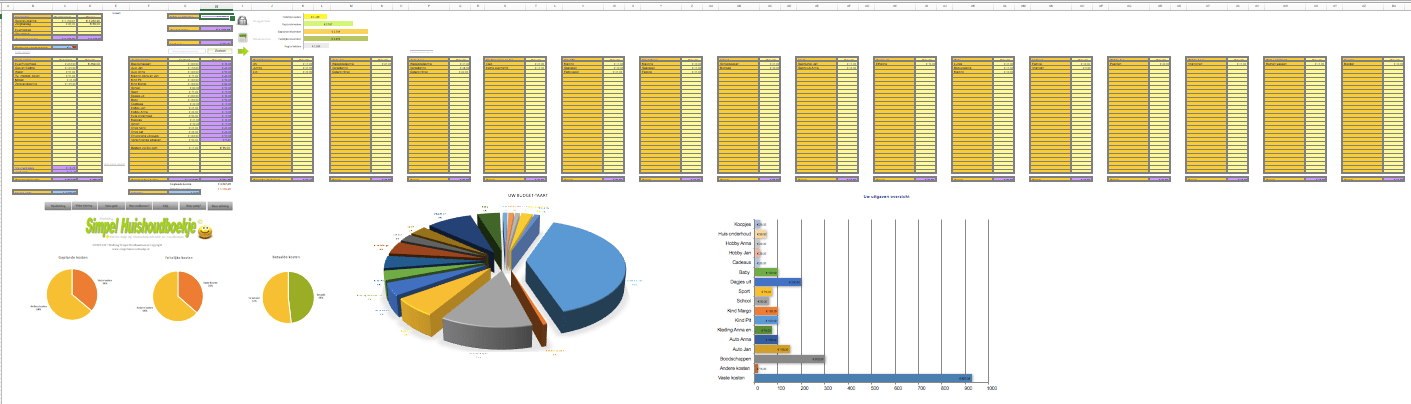The height and width of the screenshot is (404, 1411).
Task: Select the Koopjes axis label
Action: (742, 224)
